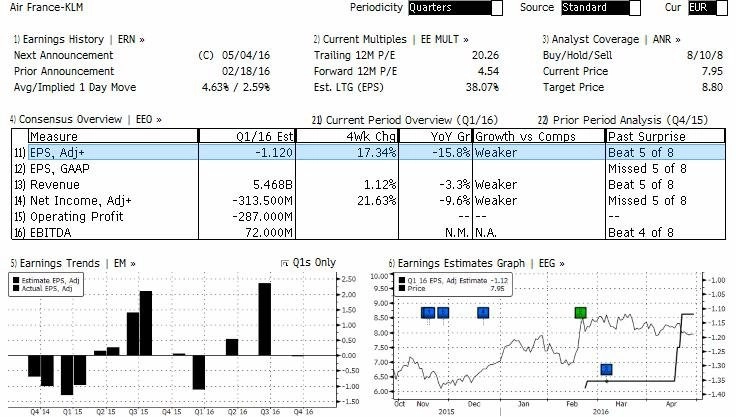Click the blue event marker in March
The width and height of the screenshot is (736, 417).
click(x=606, y=370)
